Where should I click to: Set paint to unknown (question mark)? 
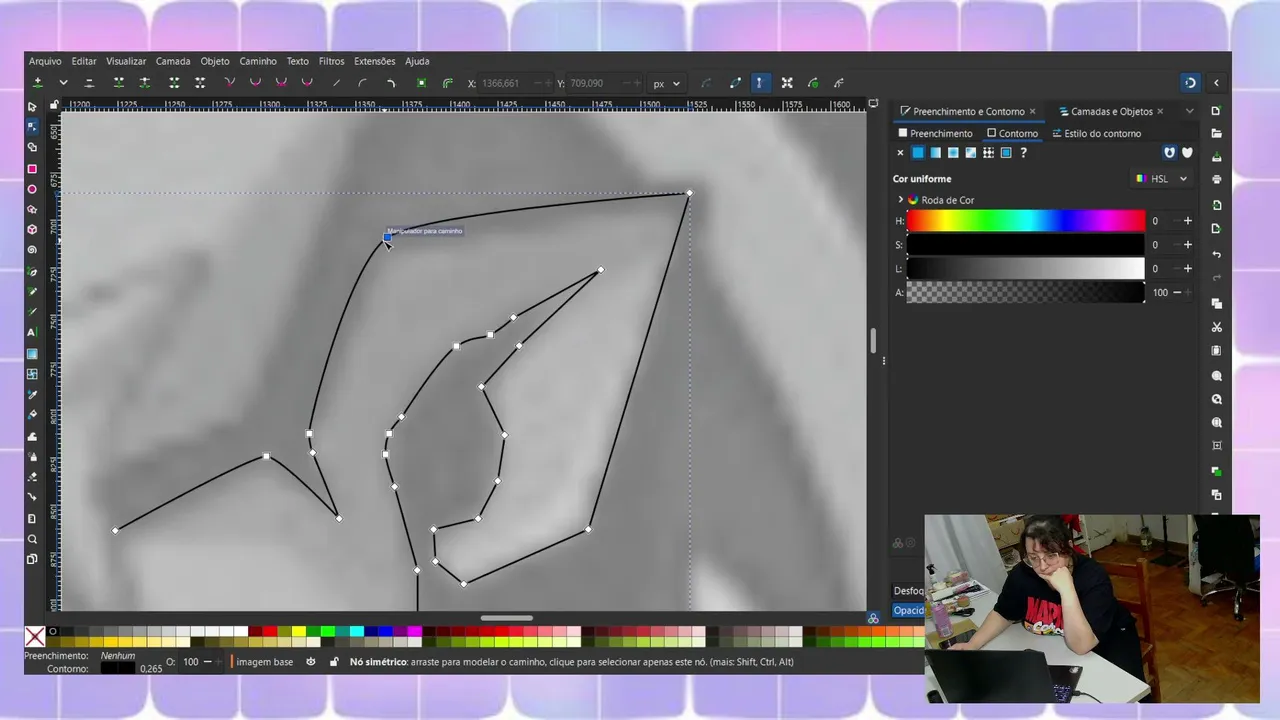pyautogui.click(x=1023, y=153)
